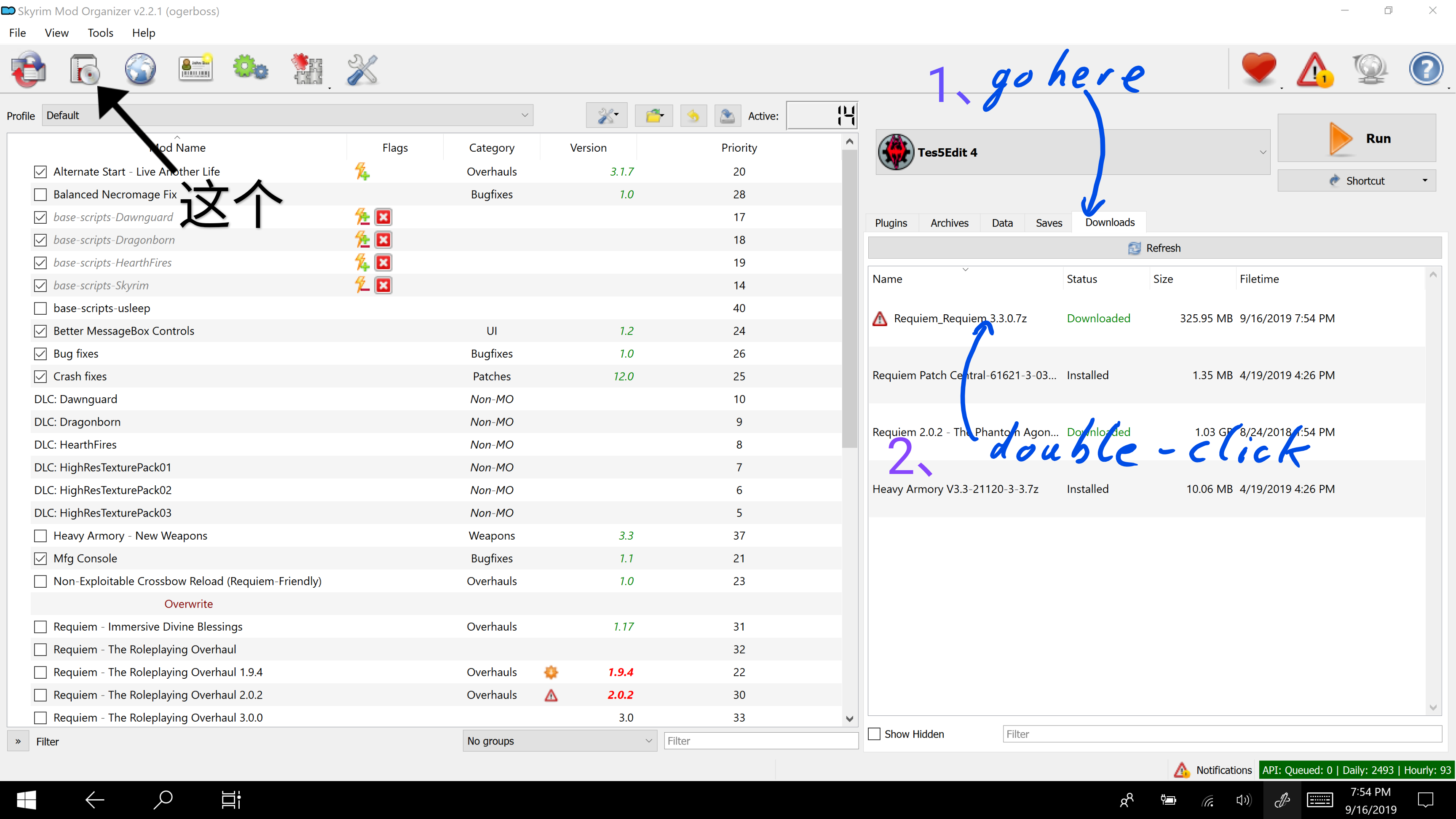Click the restore backup yellow arrow icon
This screenshot has width=1456, height=819.
[x=693, y=116]
